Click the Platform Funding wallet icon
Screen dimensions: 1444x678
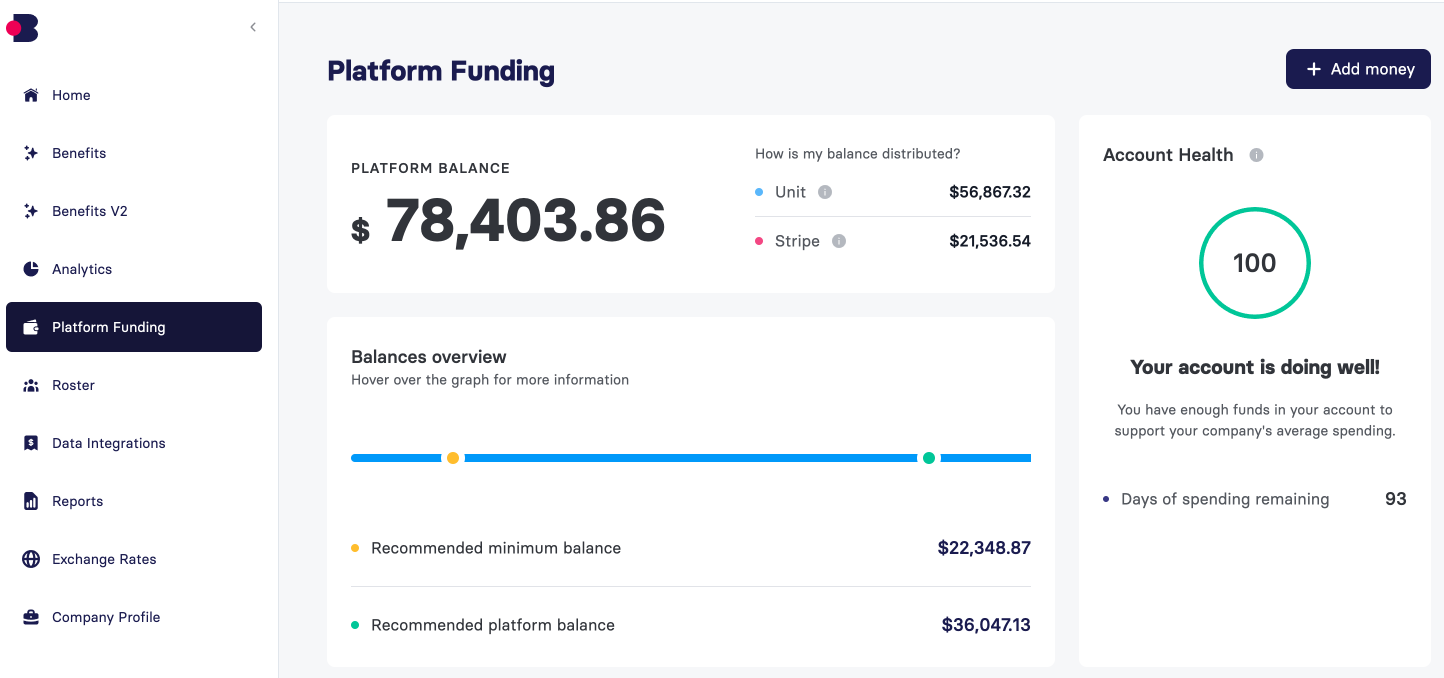coord(31,327)
